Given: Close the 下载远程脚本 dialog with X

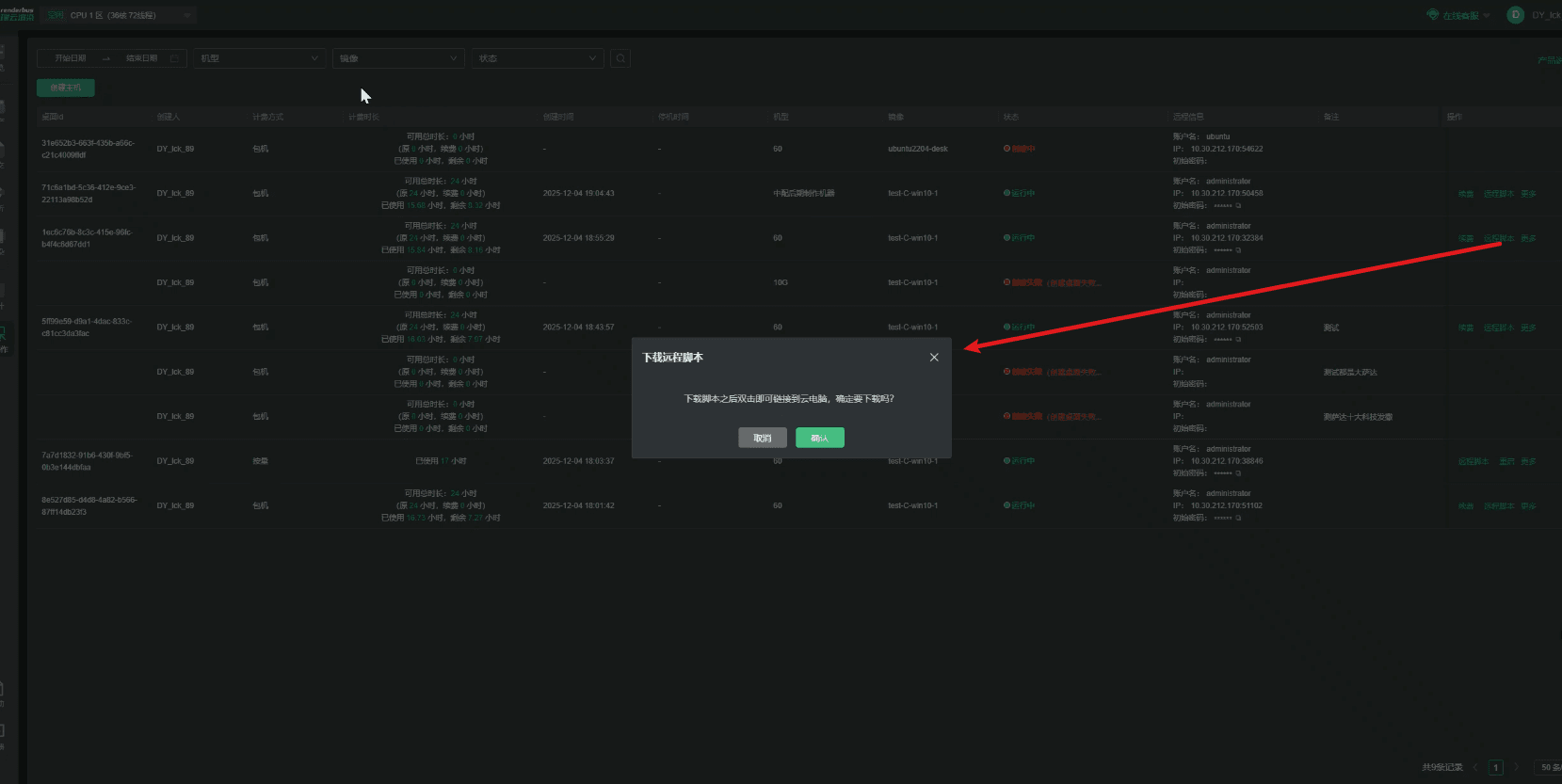Looking at the screenshot, I should 934,358.
